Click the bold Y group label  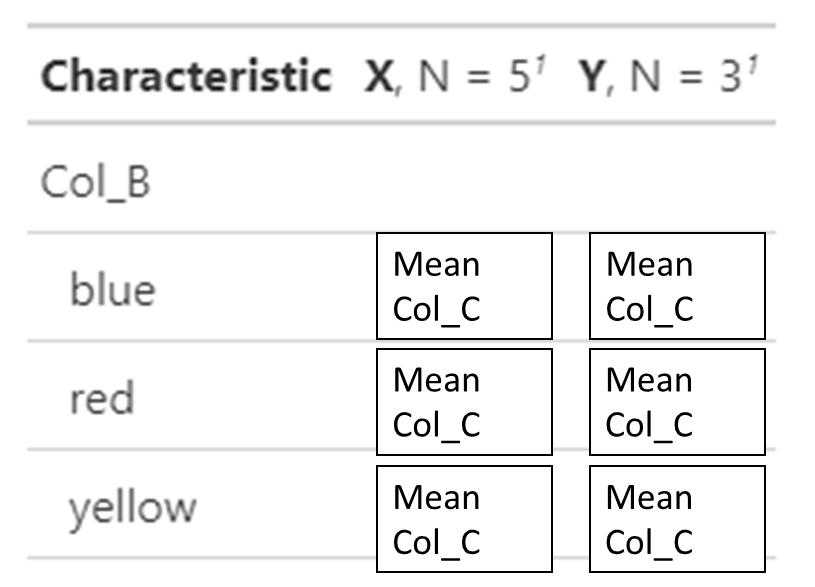tap(591, 76)
